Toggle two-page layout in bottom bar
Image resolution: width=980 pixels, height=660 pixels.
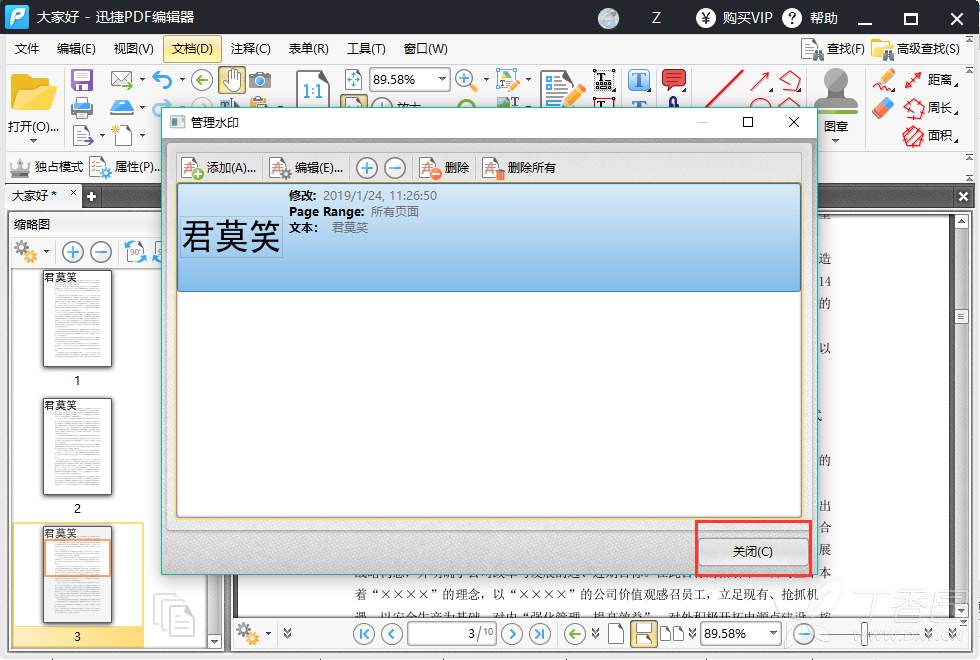(672, 634)
